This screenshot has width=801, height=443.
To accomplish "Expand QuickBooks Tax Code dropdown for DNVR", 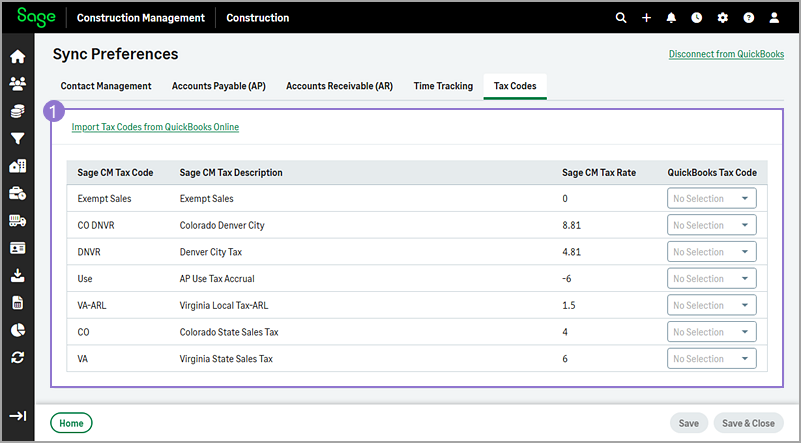I will click(x=711, y=252).
